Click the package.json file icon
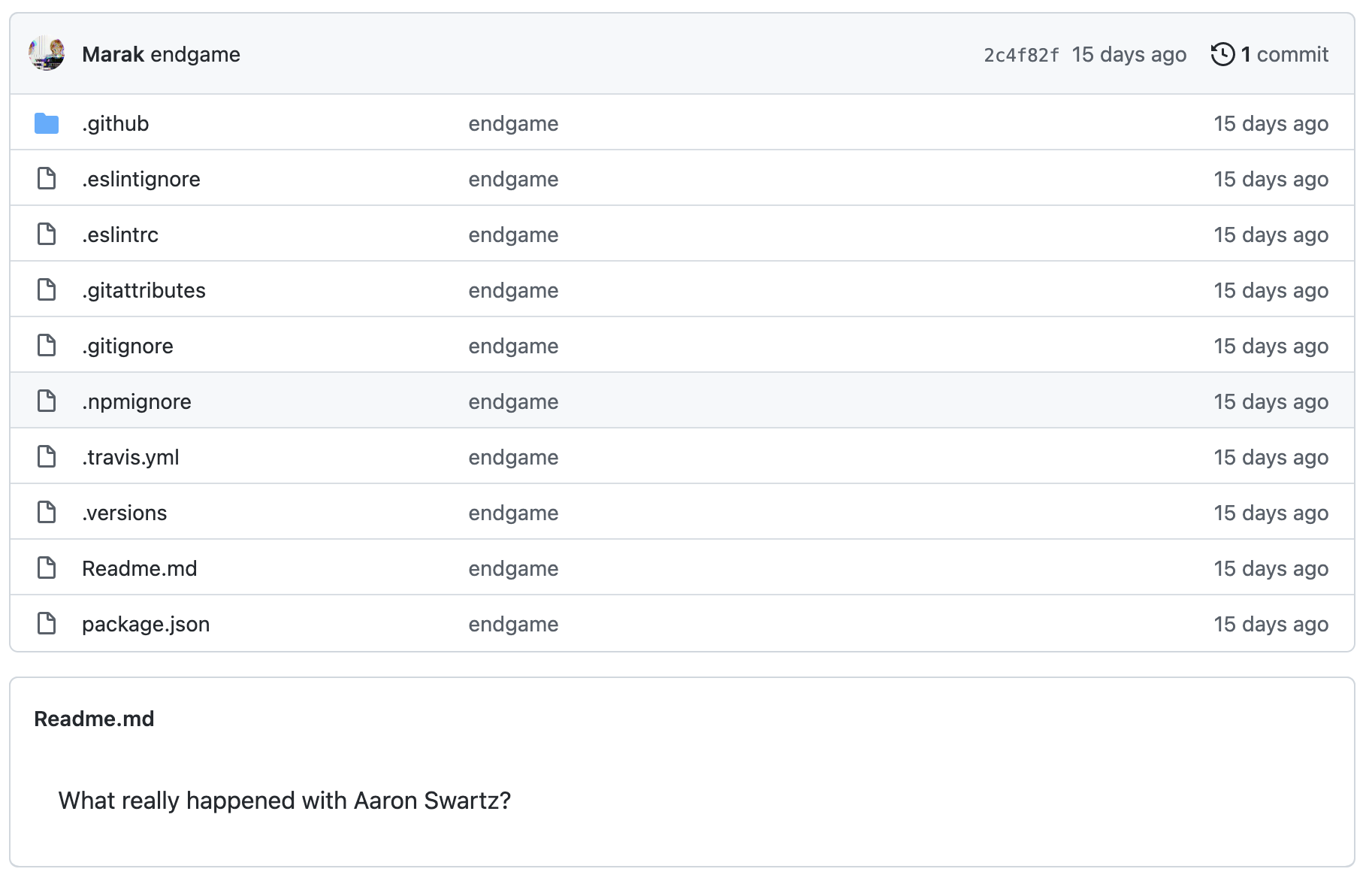Viewport: 1372px width, 887px height. (47, 624)
